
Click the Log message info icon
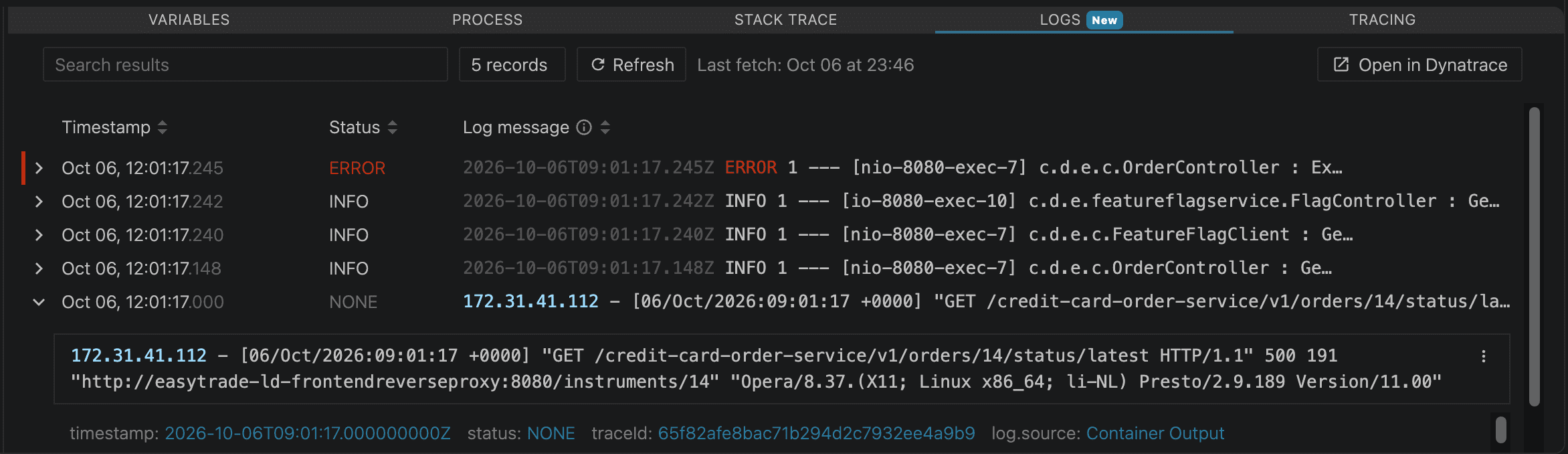584,127
